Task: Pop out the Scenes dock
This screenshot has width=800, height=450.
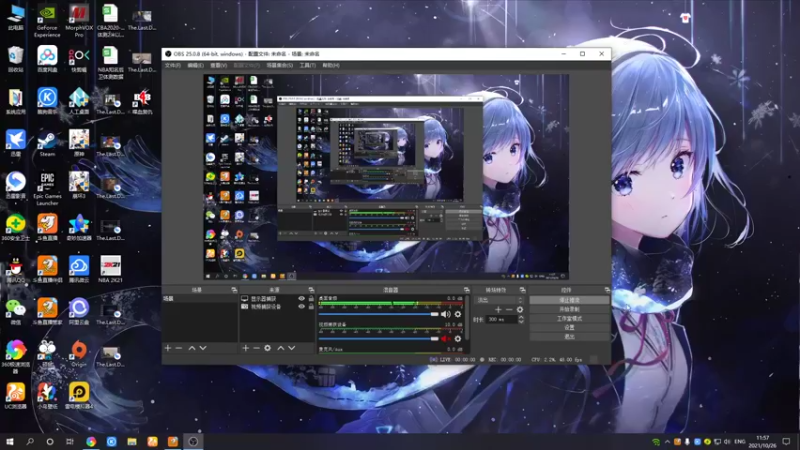Action: click(x=234, y=290)
